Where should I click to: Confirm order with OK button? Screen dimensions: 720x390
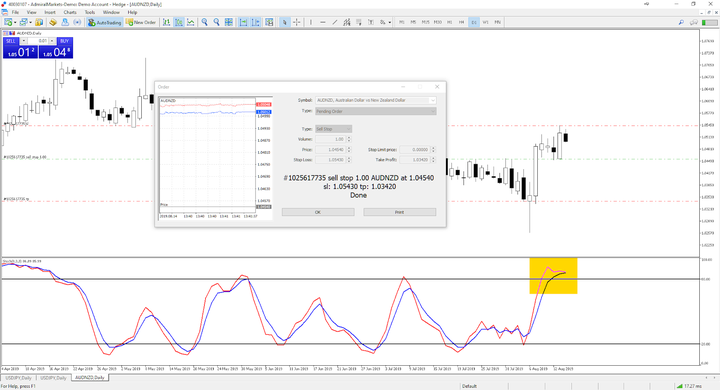pos(318,212)
